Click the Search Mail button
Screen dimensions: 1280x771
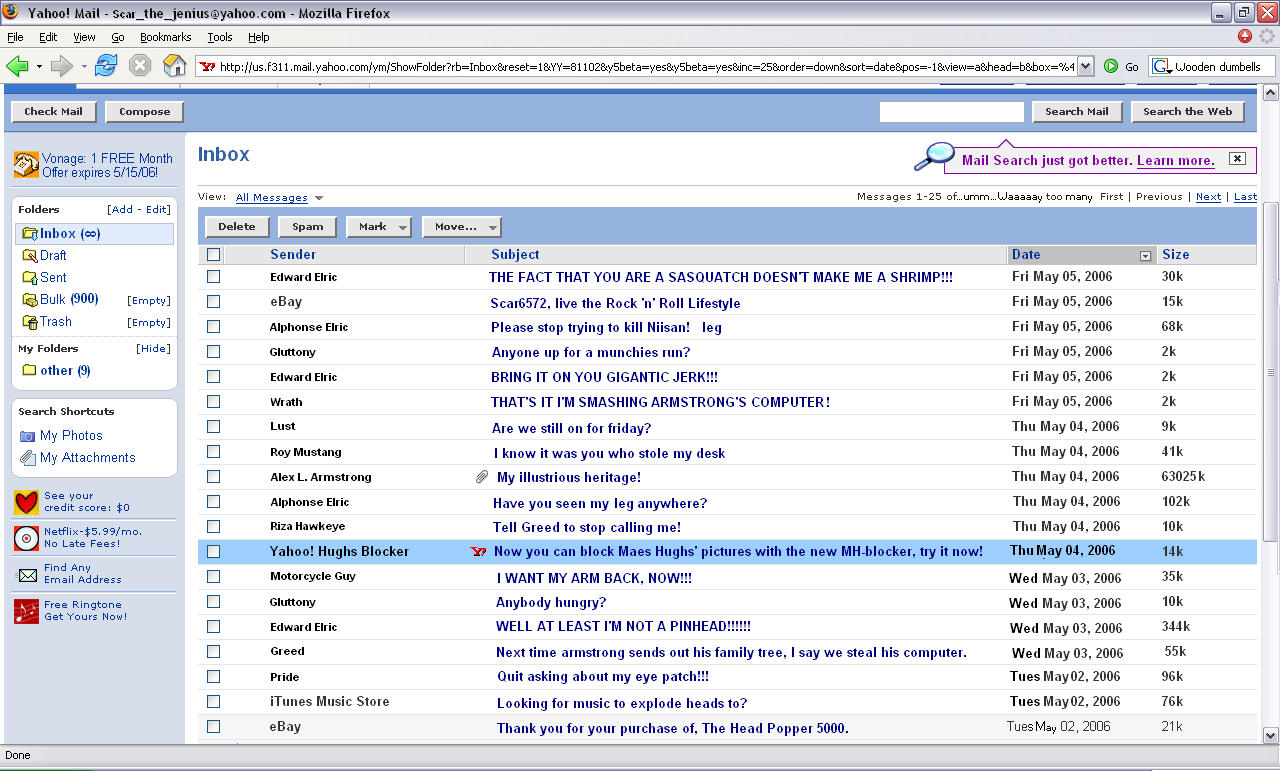click(1077, 112)
